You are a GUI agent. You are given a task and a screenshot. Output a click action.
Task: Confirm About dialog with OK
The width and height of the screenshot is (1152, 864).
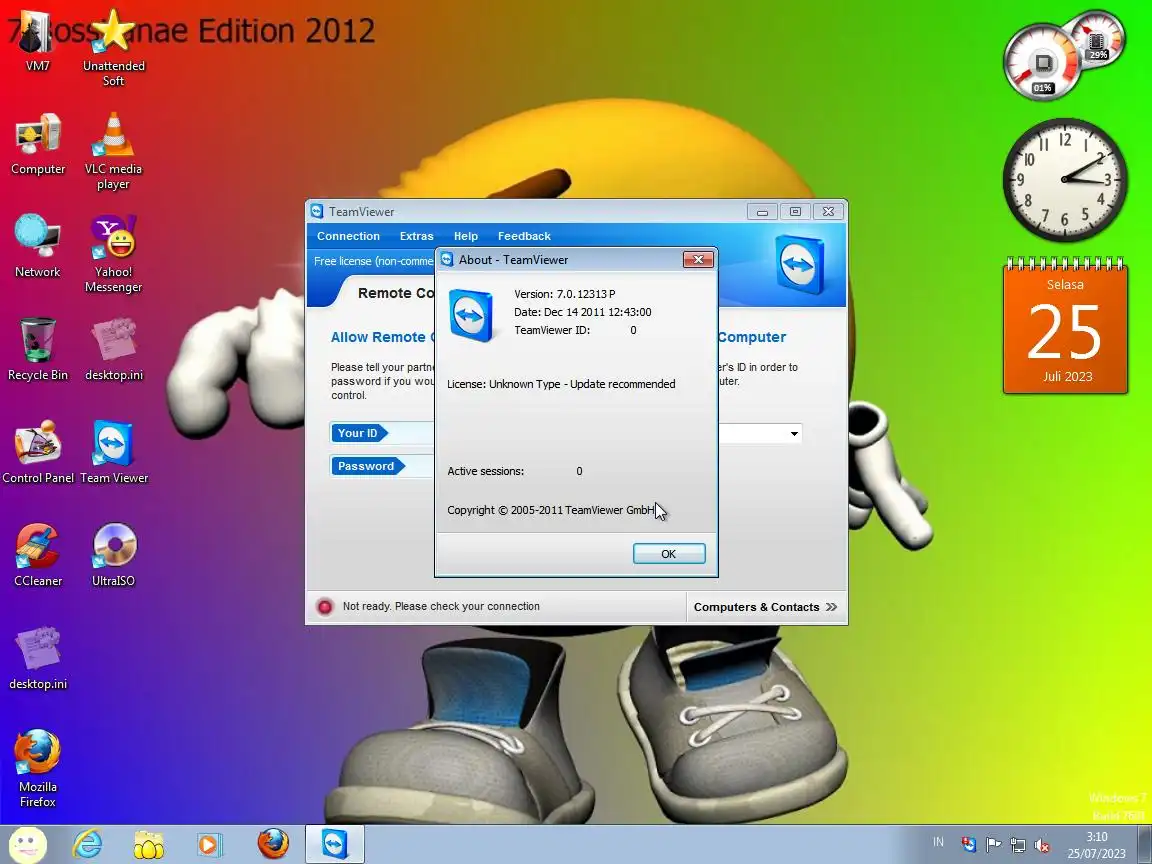[669, 553]
